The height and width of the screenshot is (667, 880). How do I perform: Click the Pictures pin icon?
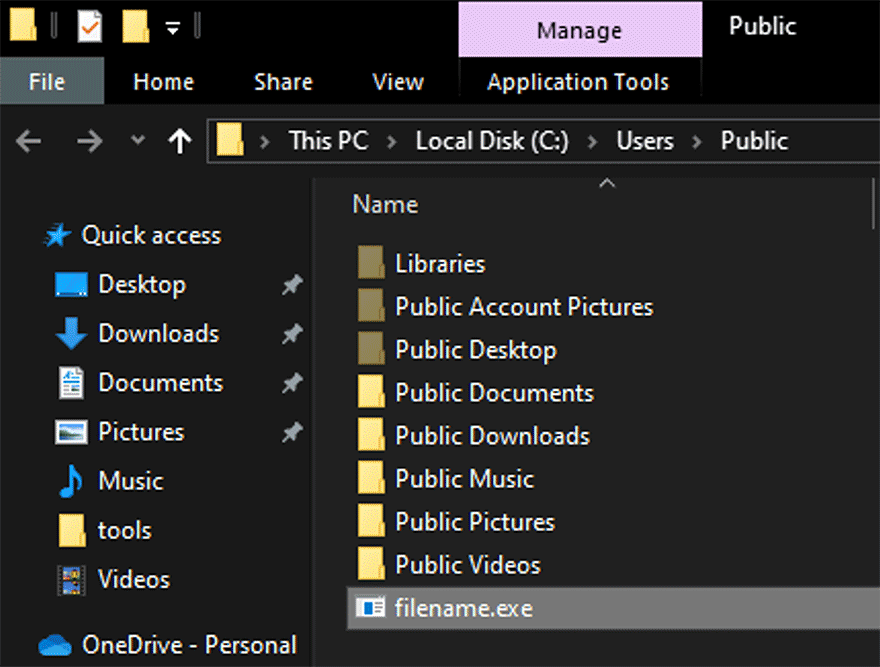292,432
